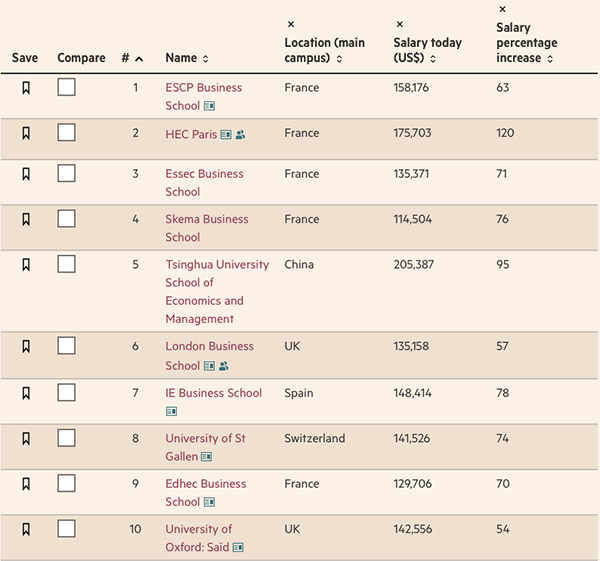Tick compare checkbox for Oxford: Saïd

point(66,528)
